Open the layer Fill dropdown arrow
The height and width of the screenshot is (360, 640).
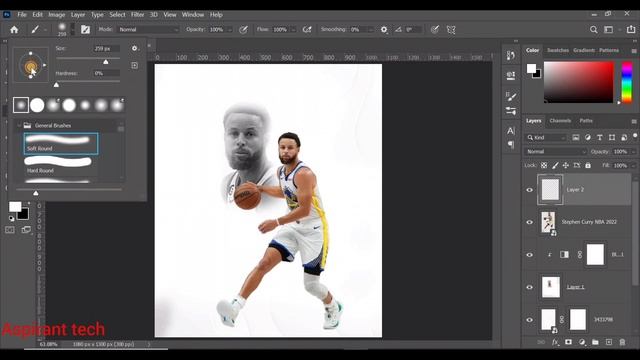(x=633, y=166)
